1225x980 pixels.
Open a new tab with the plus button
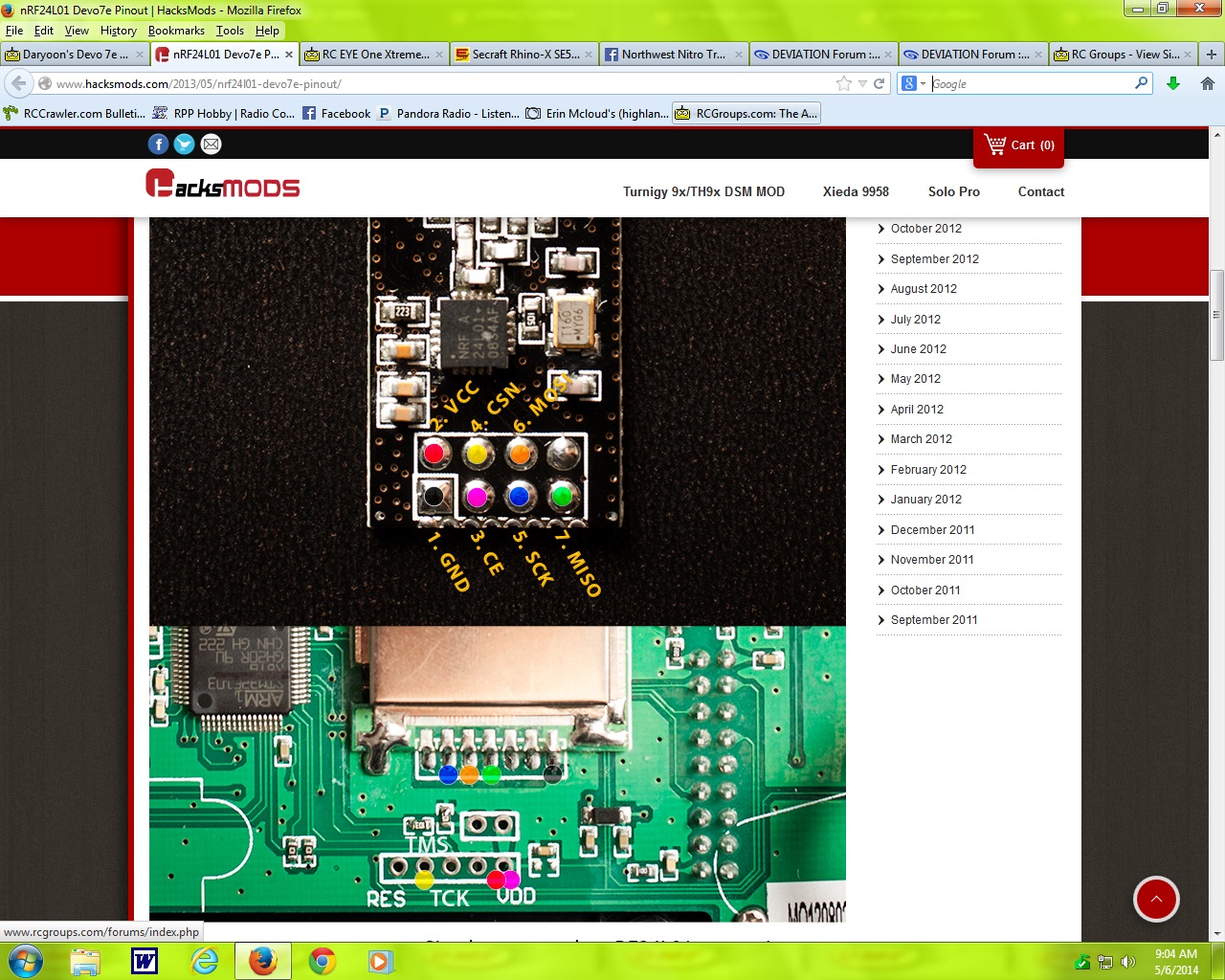pyautogui.click(x=1211, y=55)
